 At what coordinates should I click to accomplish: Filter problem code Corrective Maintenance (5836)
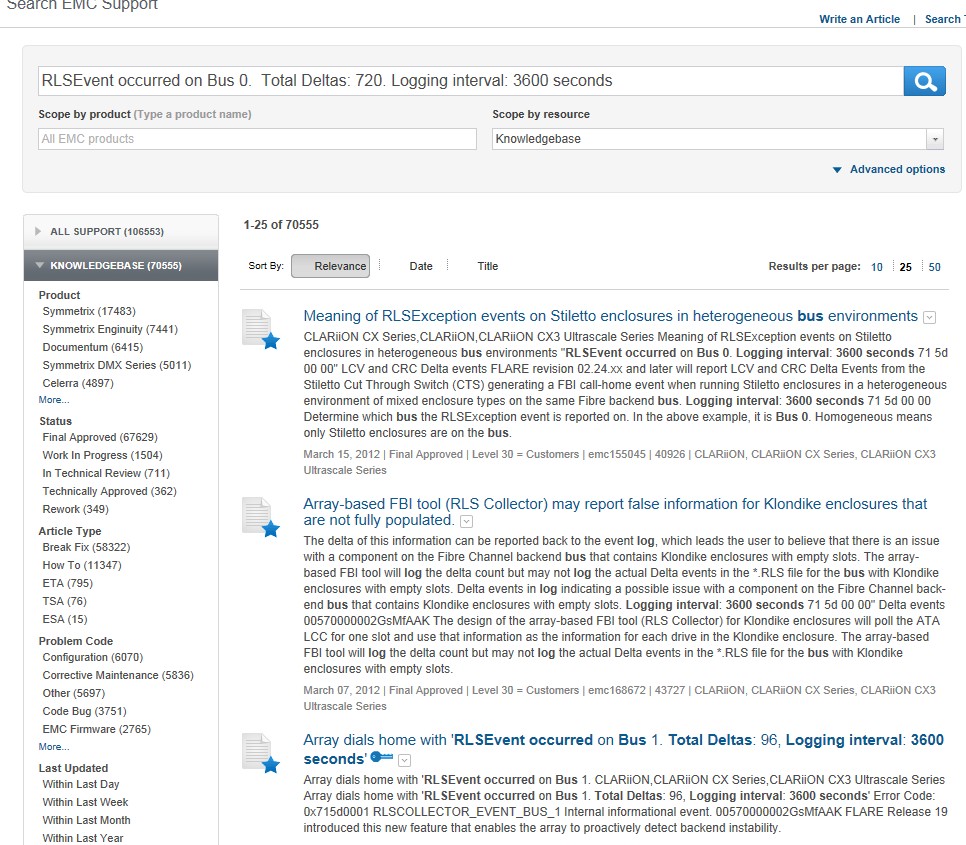(x=118, y=675)
